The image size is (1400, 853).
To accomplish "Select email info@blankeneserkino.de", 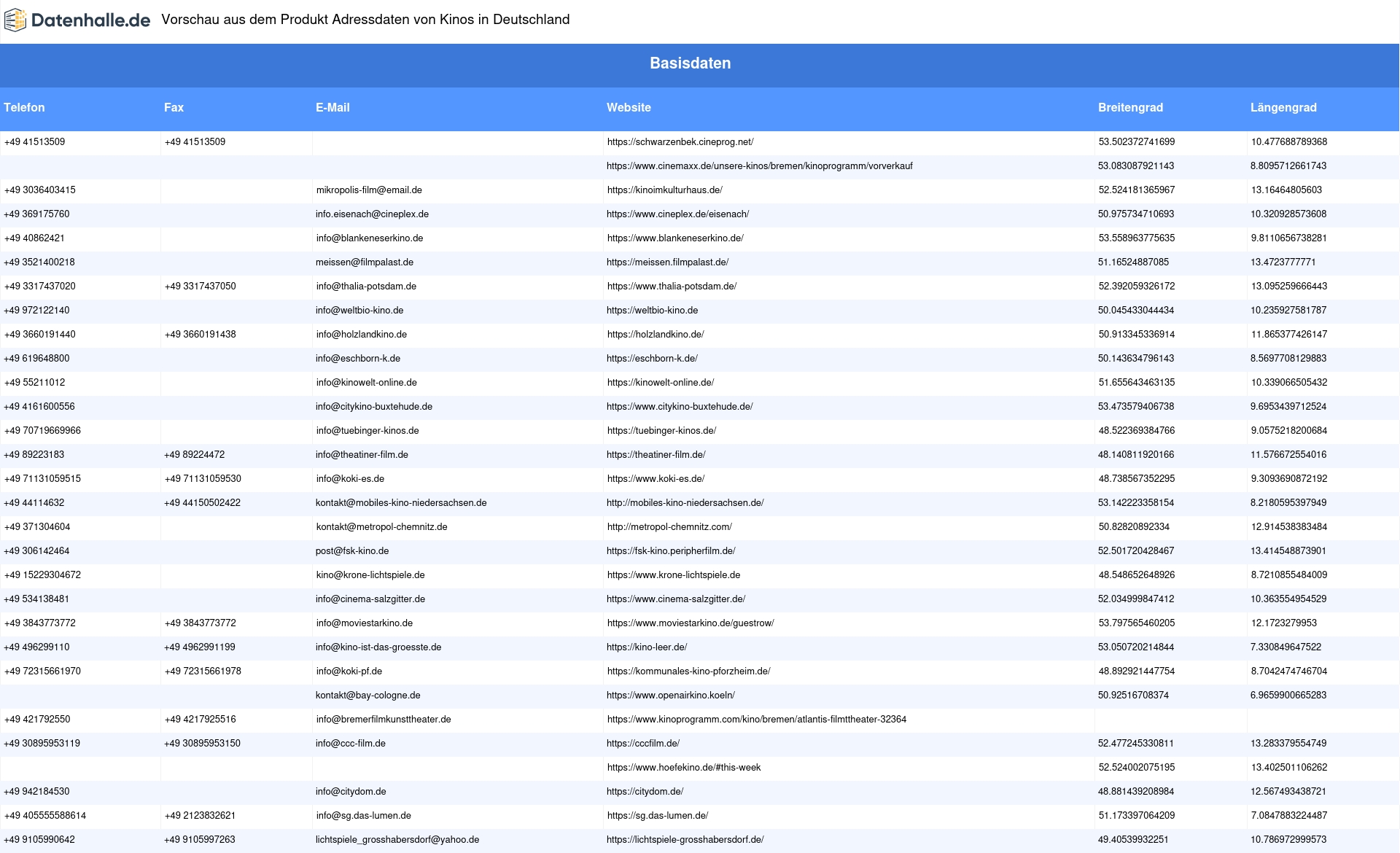I will point(370,238).
